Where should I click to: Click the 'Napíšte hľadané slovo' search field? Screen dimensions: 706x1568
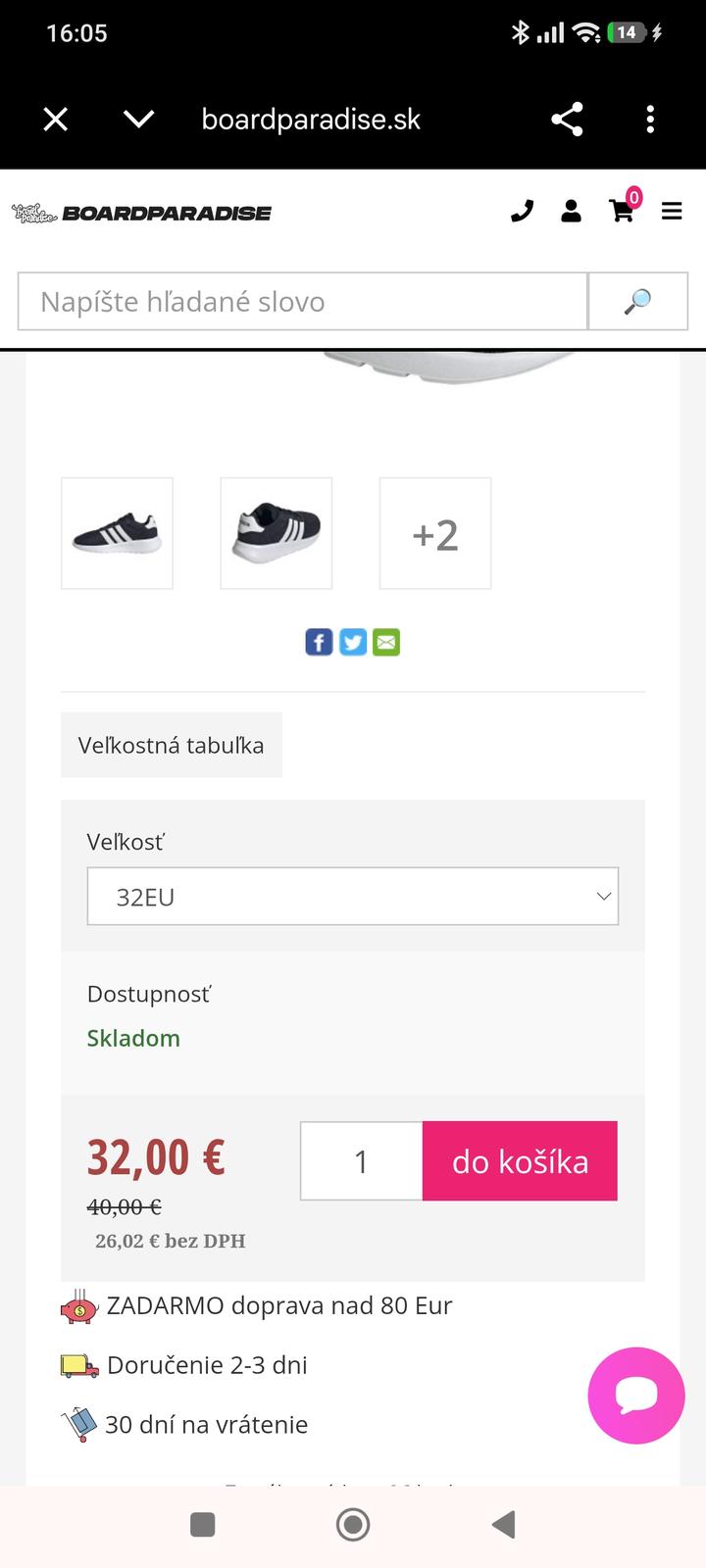click(302, 301)
